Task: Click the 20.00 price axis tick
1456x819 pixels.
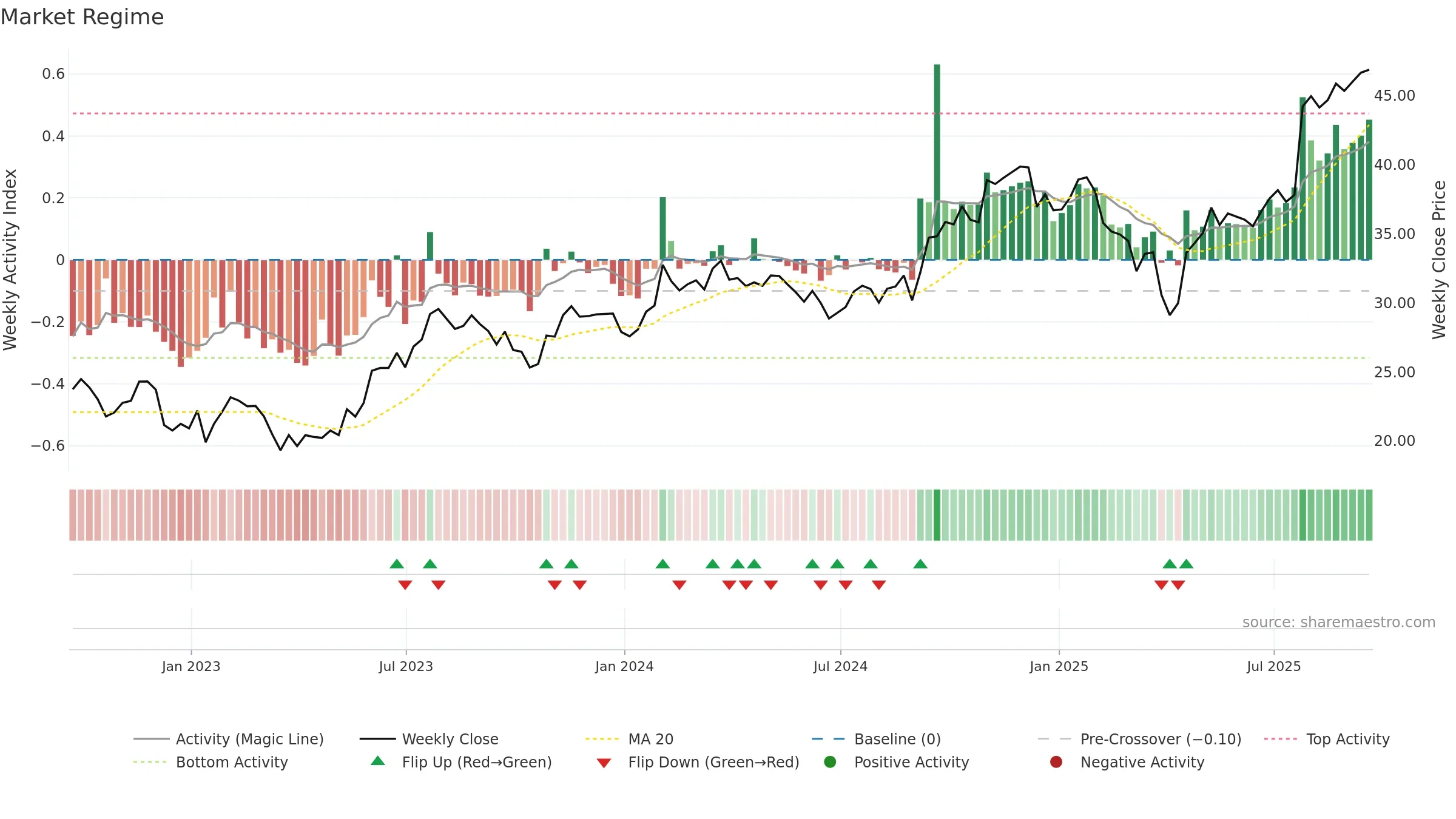Action: pos(1395,441)
